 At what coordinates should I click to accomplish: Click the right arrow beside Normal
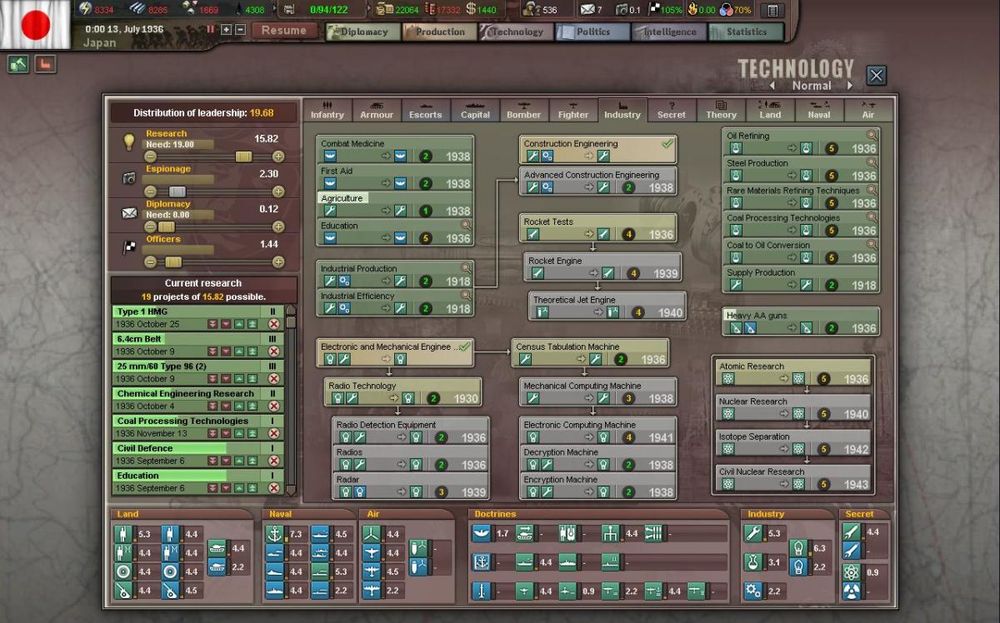[x=849, y=85]
